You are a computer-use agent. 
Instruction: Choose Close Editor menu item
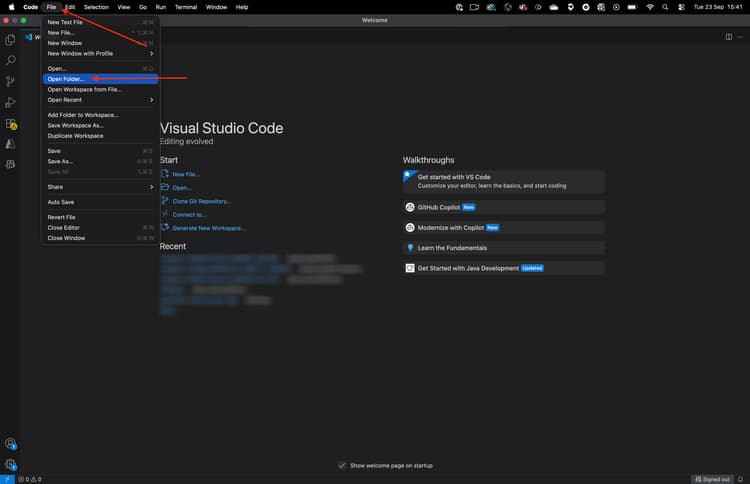(x=100, y=228)
